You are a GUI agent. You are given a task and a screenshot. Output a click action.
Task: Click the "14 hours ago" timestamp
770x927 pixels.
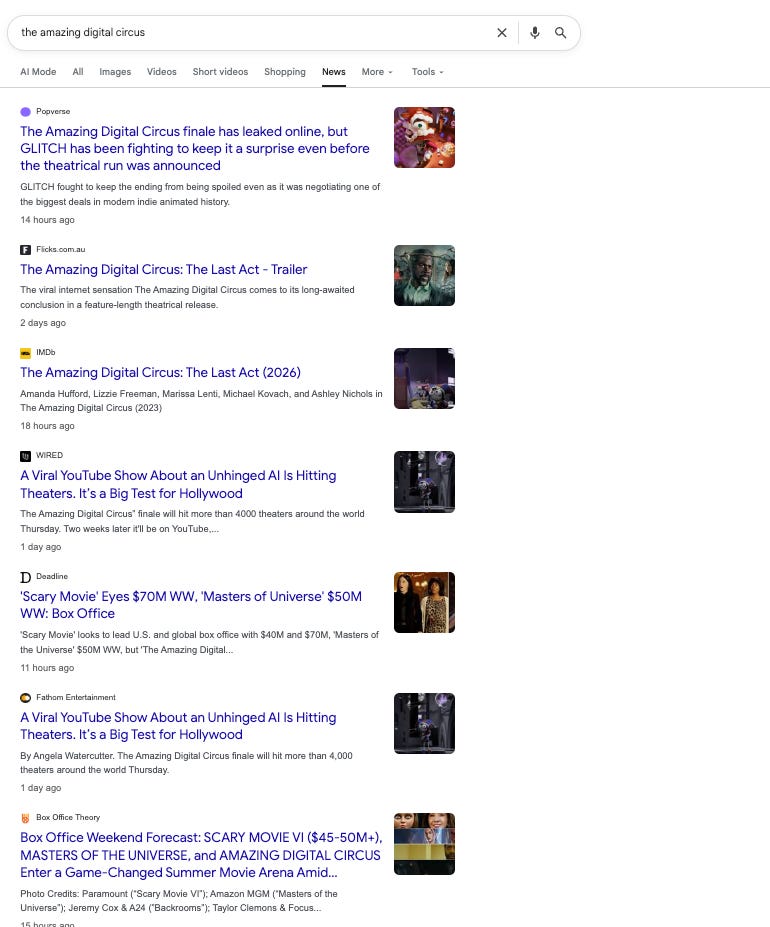[47, 220]
